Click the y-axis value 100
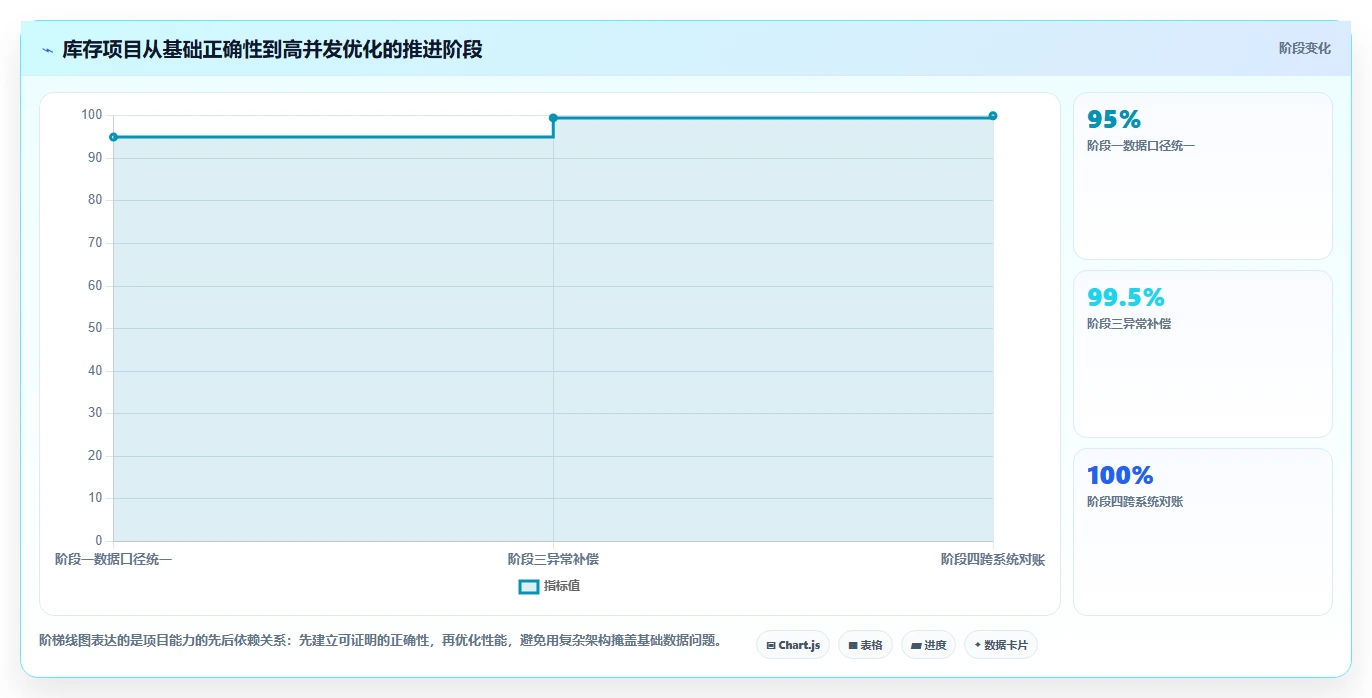The height and width of the screenshot is (698, 1372). (x=92, y=115)
